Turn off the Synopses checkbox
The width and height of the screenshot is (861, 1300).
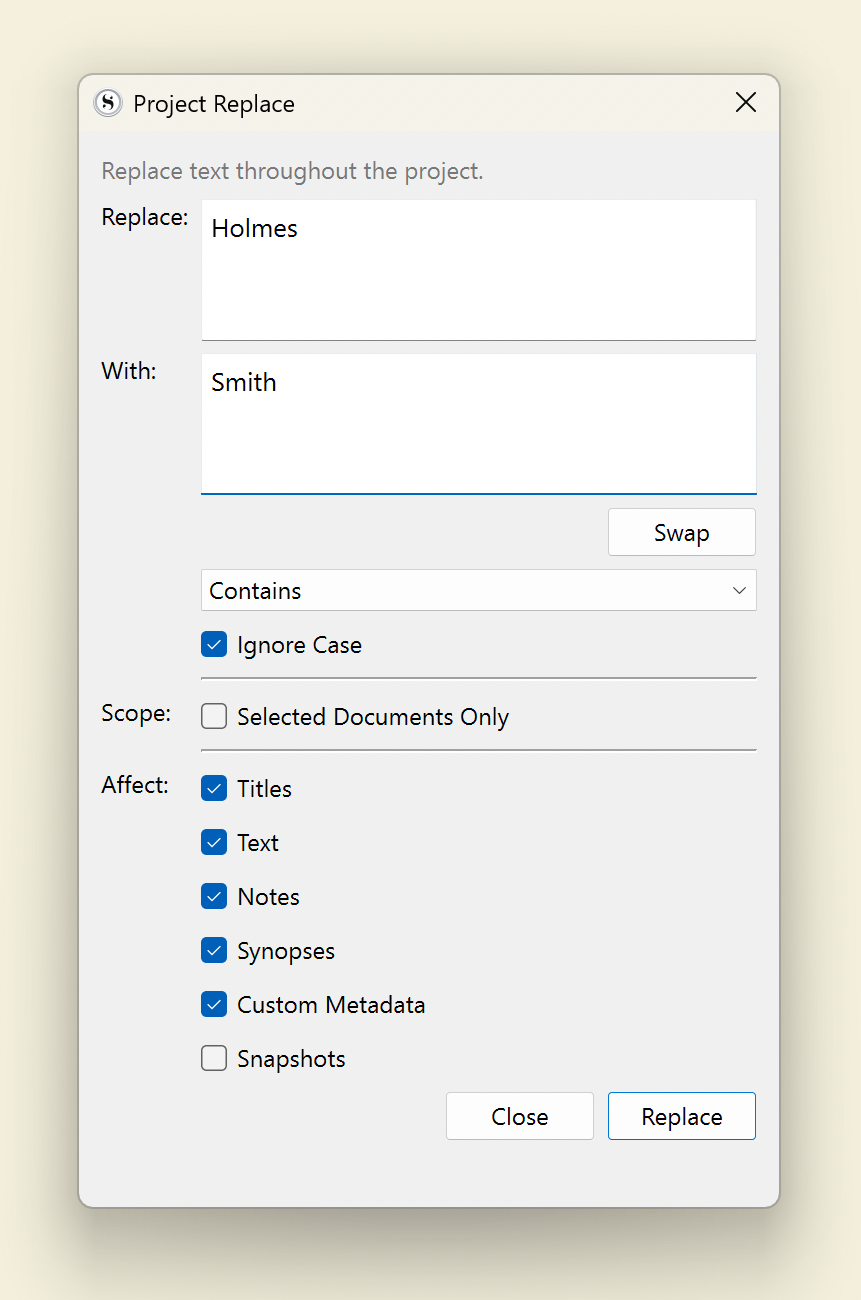tap(214, 951)
